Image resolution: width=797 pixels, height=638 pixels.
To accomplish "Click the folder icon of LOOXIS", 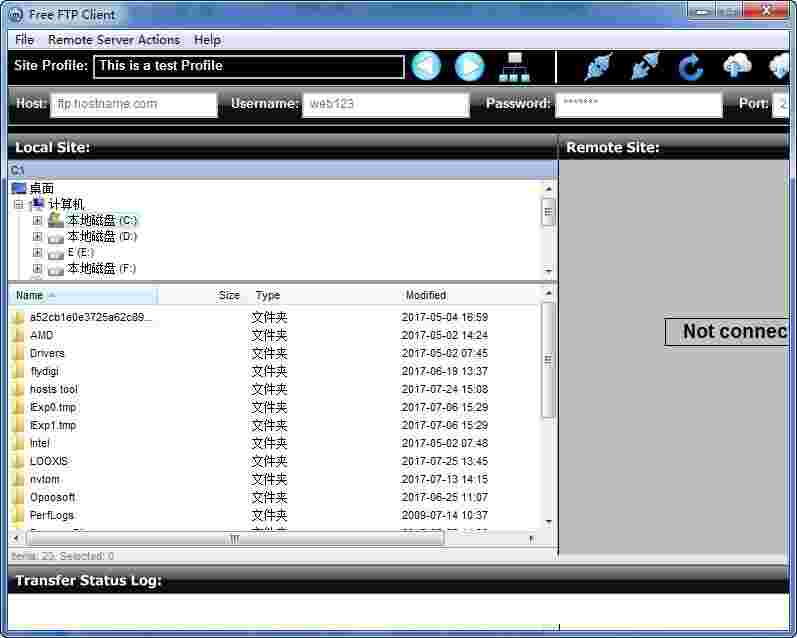I will [x=19, y=462].
